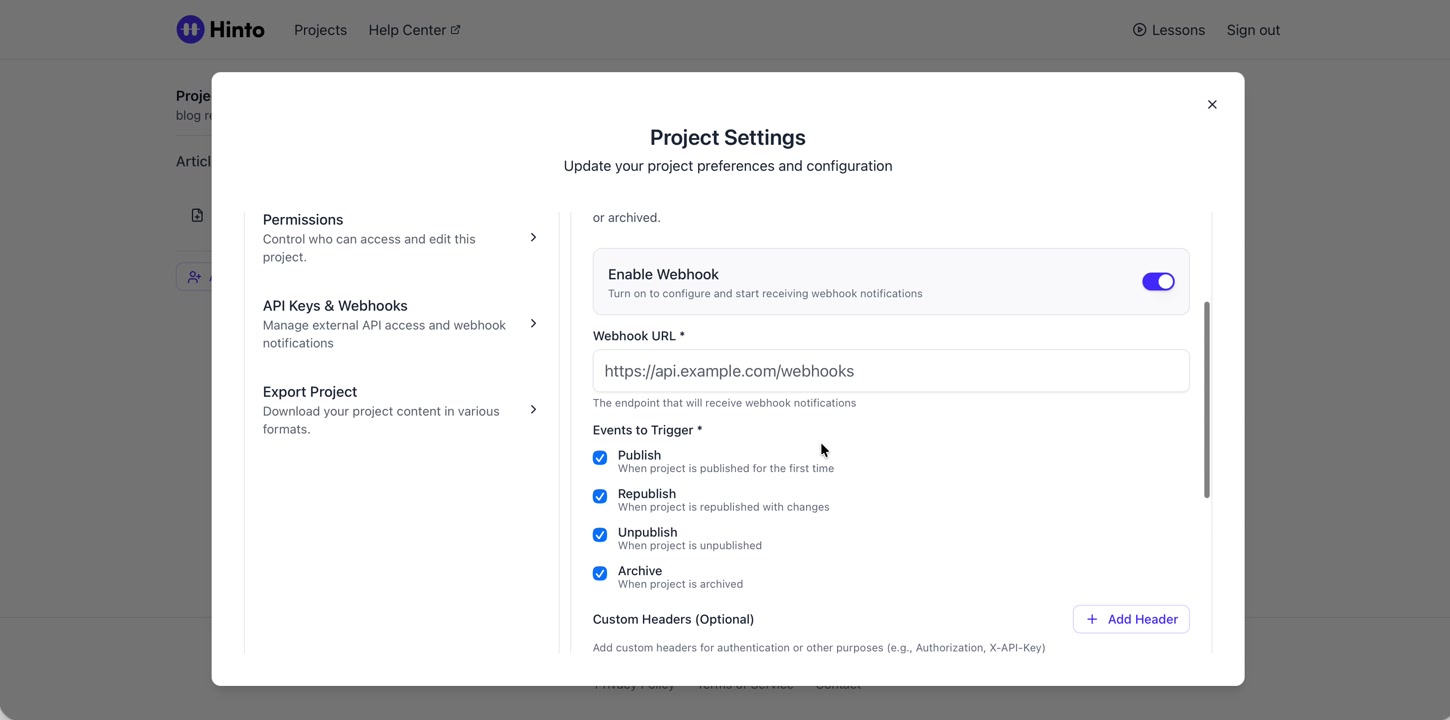
Task: Open the Projects nav item
Action: coord(320,30)
